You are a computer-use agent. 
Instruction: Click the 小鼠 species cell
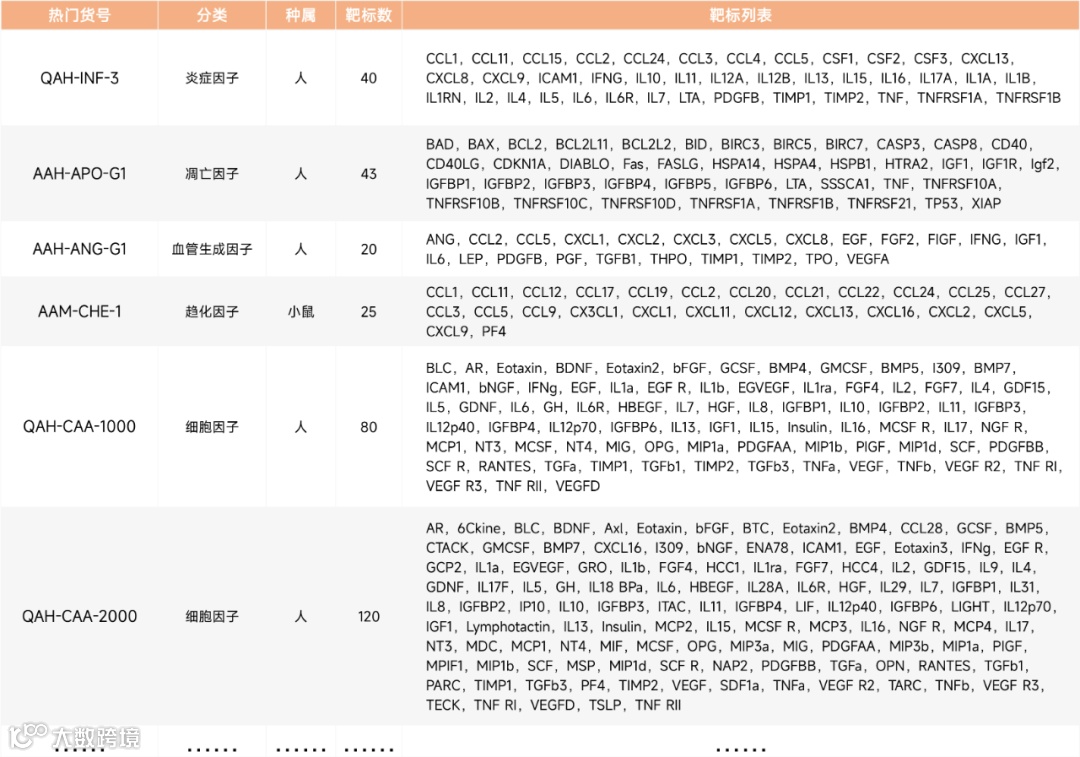tap(300, 311)
